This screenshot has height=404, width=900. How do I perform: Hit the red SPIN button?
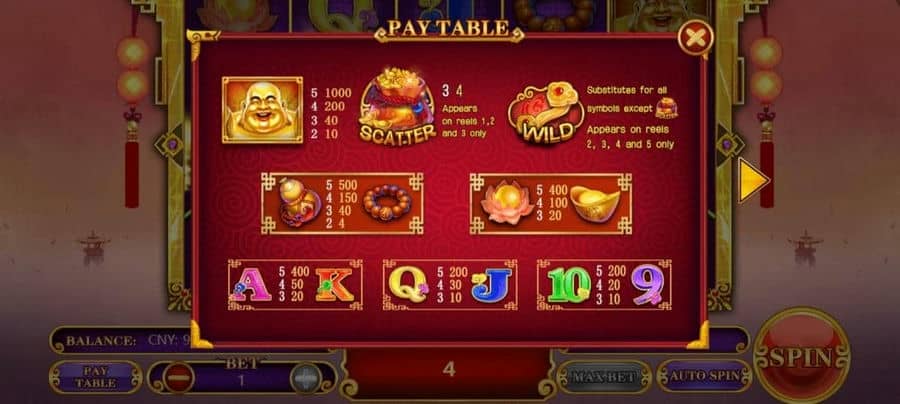click(802, 356)
